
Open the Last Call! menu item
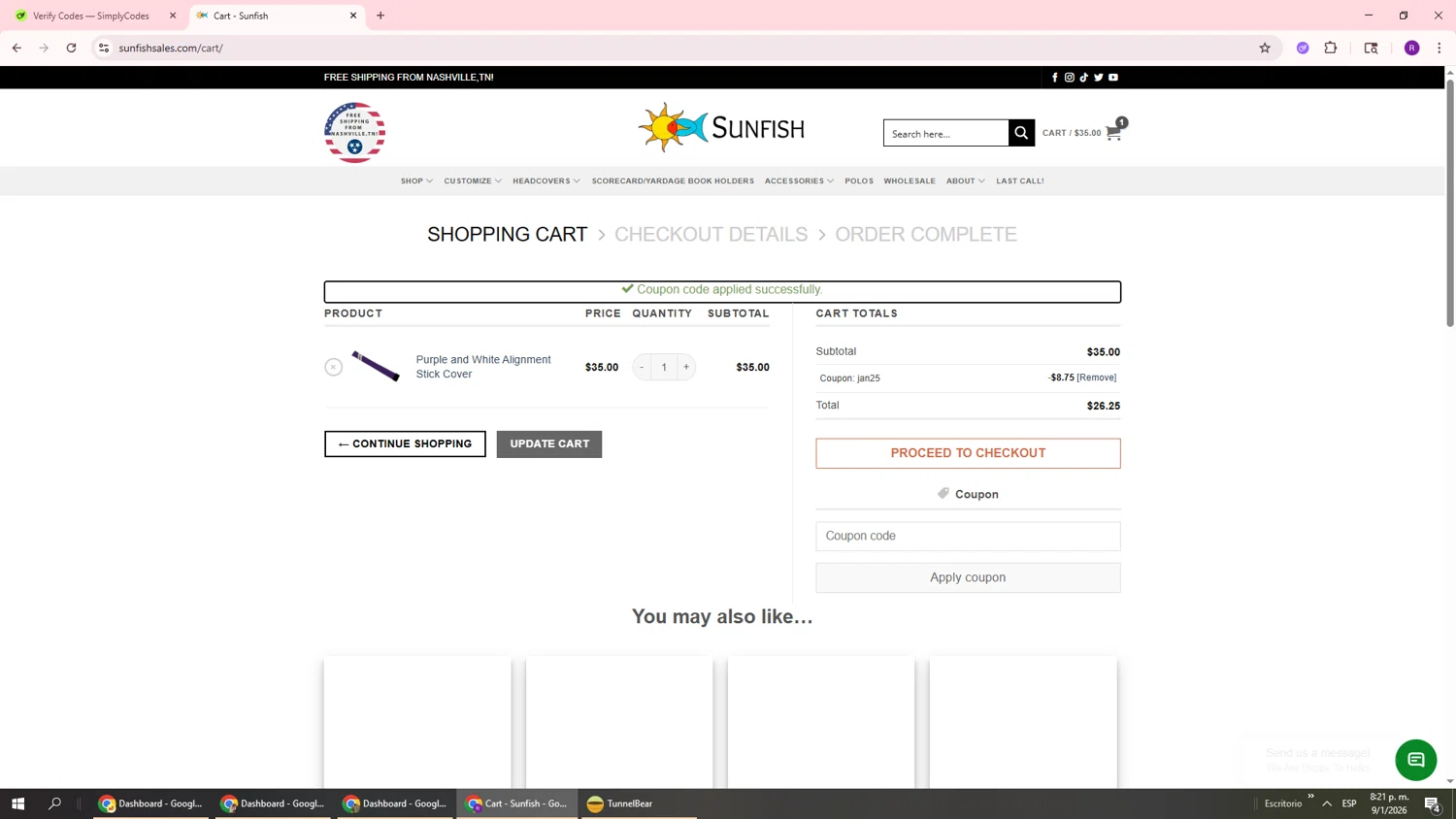pos(1020,181)
